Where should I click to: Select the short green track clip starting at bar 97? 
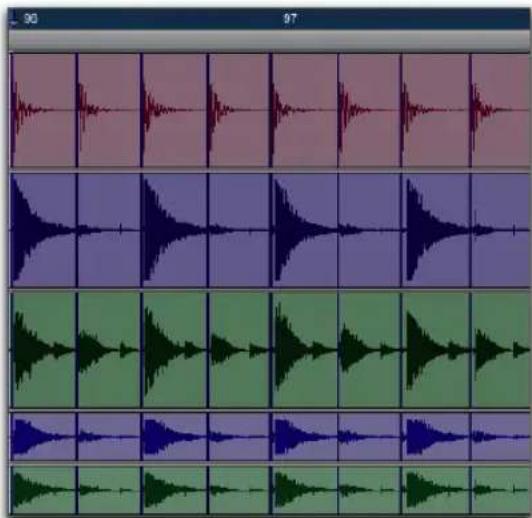tap(304, 490)
